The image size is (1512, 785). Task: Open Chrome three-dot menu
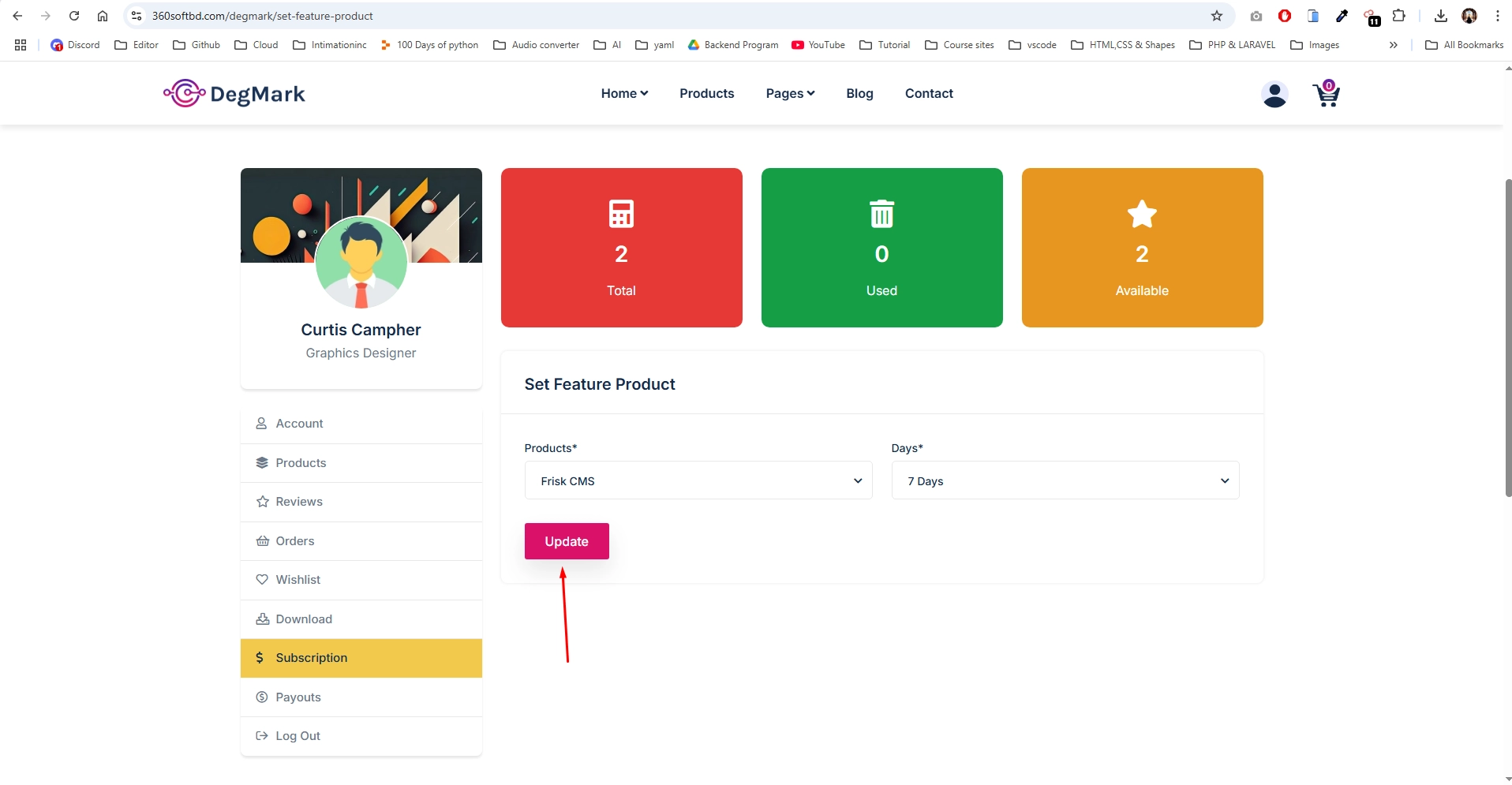click(x=1498, y=16)
